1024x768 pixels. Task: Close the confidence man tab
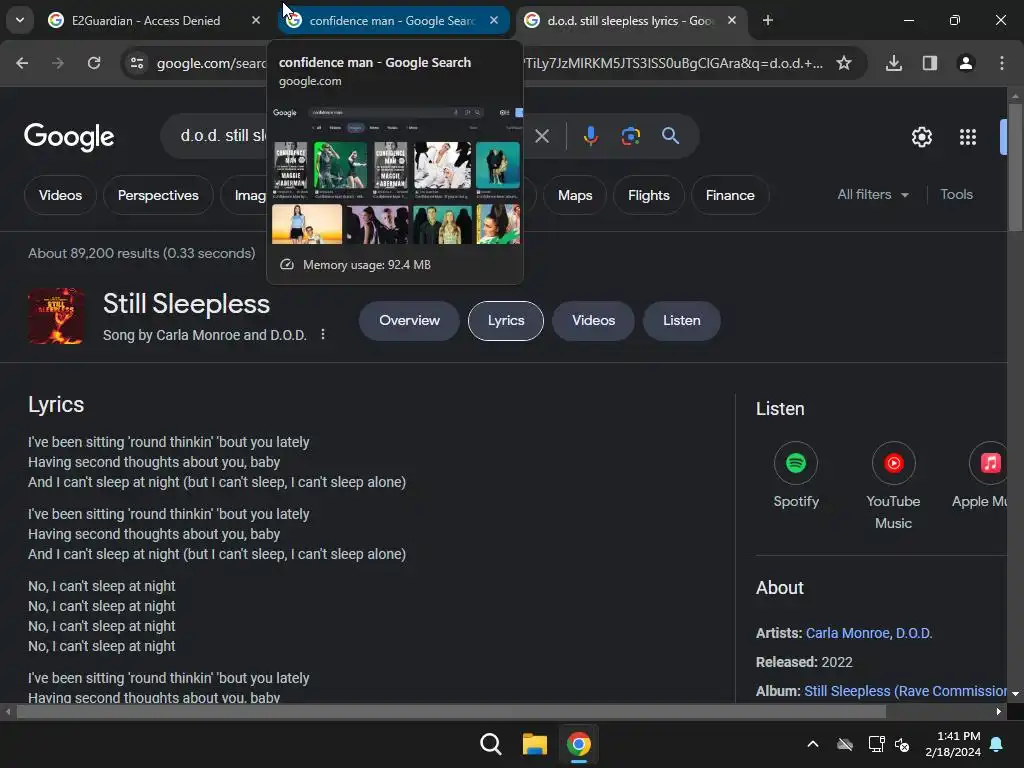point(494,21)
